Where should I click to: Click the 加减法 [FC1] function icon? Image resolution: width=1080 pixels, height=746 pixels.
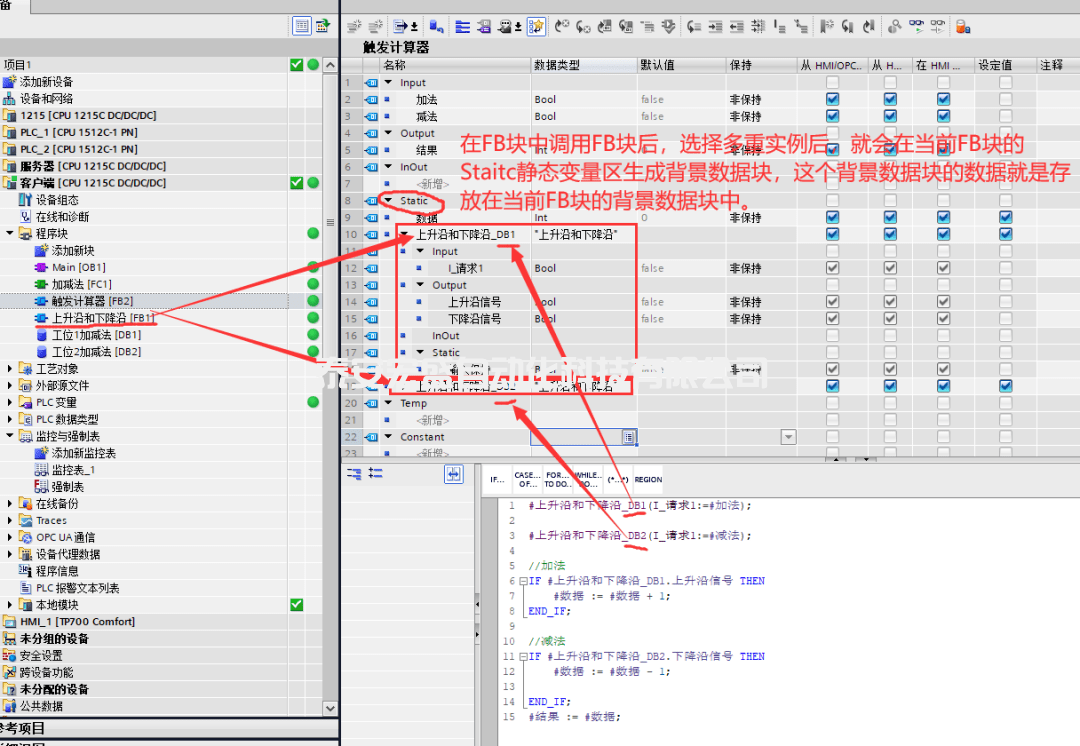pyautogui.click(x=41, y=285)
